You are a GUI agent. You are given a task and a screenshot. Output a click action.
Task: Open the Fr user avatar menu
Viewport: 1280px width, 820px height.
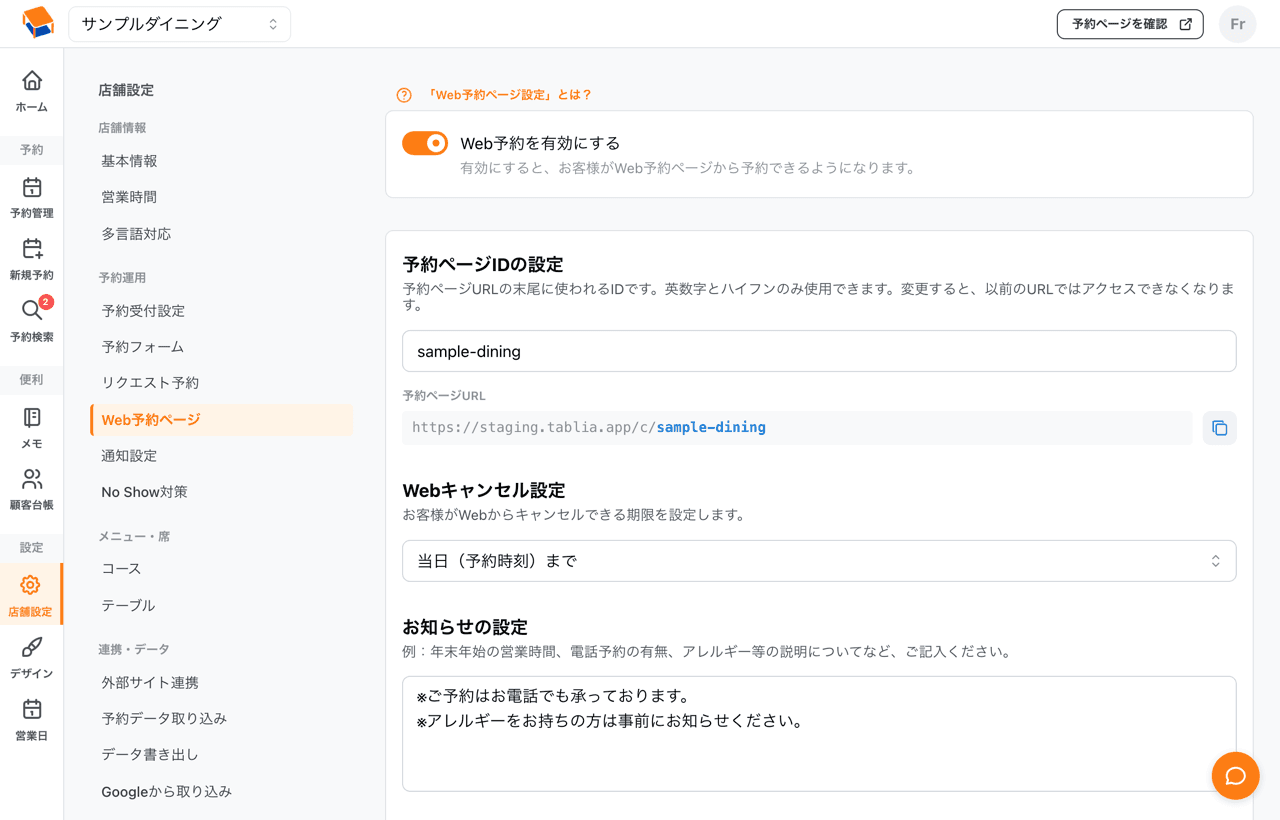coord(1237,24)
